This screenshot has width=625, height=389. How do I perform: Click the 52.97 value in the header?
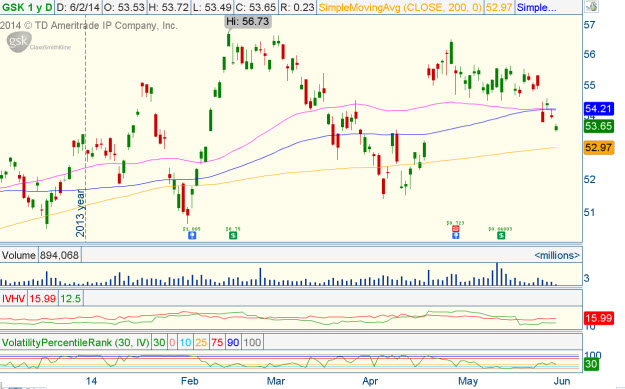pyautogui.click(x=499, y=7)
